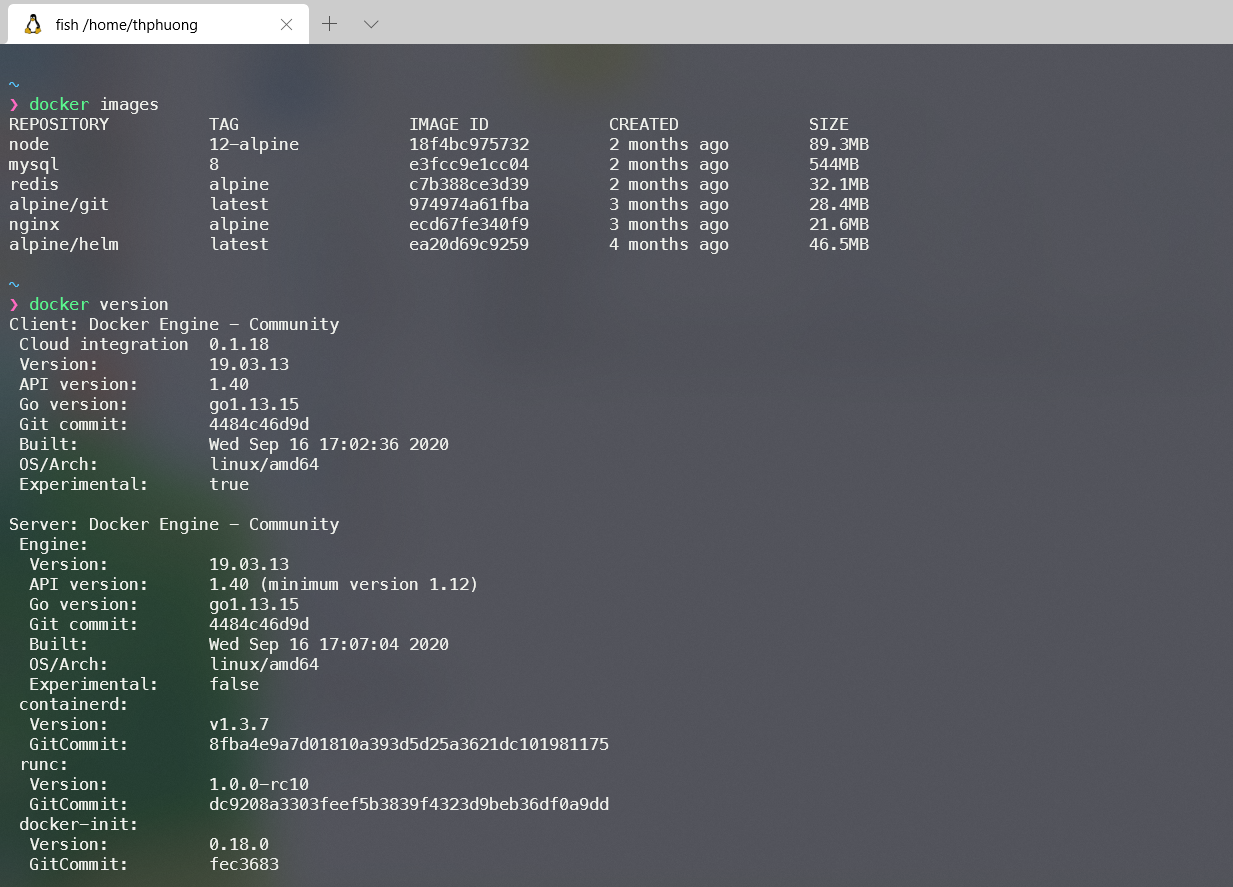Open a new terminal tab
Viewport: 1233px width, 887px height.
coord(329,24)
